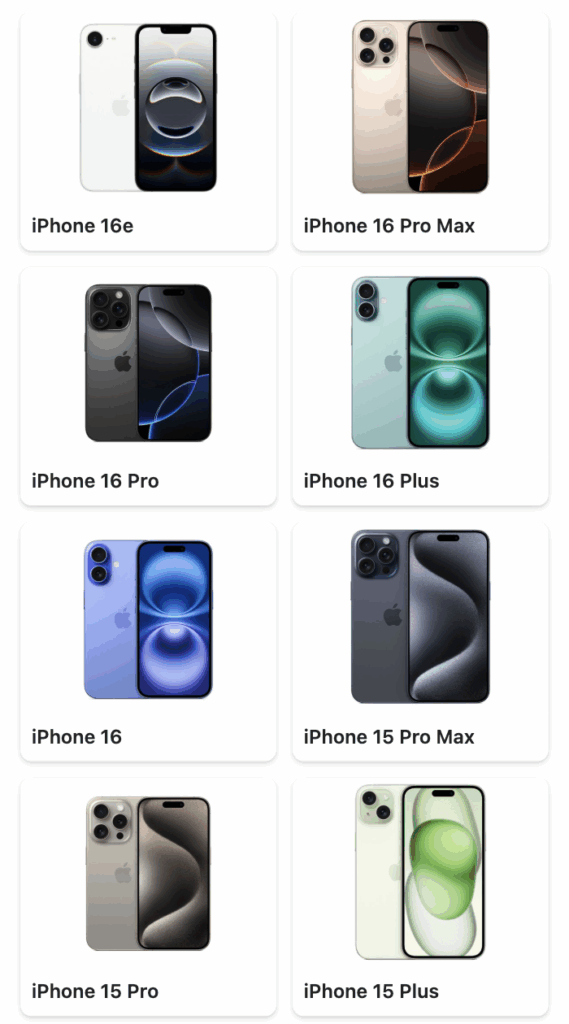Tap the Apple logo on iPhone 16 Pro
This screenshot has height=1024, width=569.
click(x=123, y=361)
